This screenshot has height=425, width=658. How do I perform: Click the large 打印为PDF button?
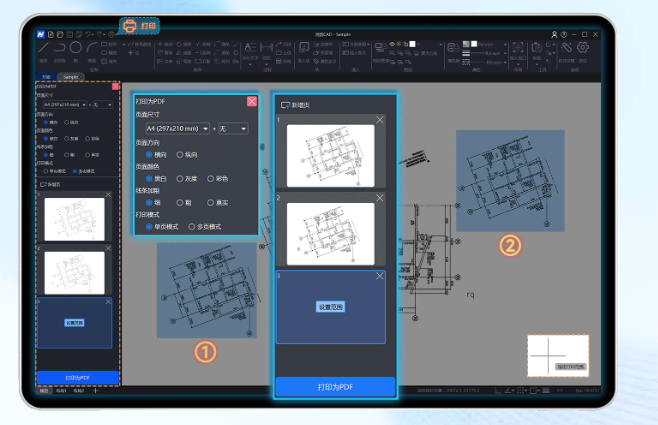(336, 386)
